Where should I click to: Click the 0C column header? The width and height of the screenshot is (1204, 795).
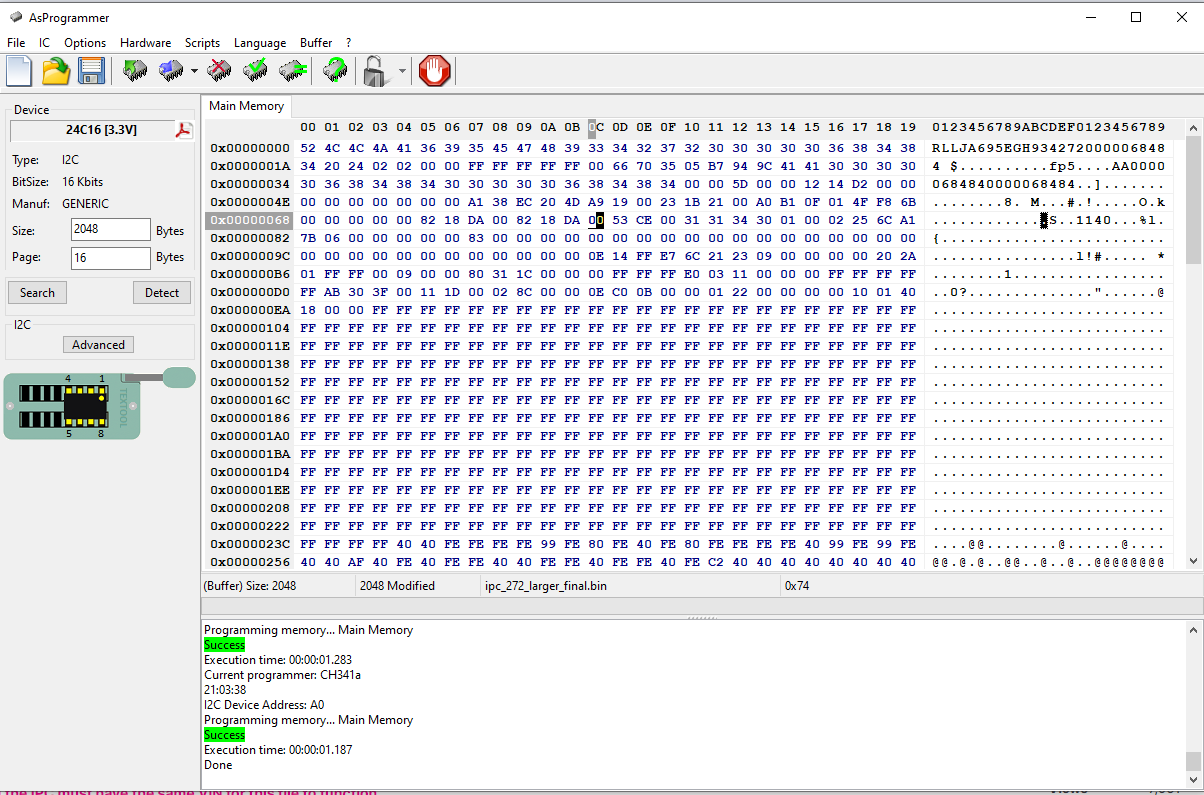[596, 128]
